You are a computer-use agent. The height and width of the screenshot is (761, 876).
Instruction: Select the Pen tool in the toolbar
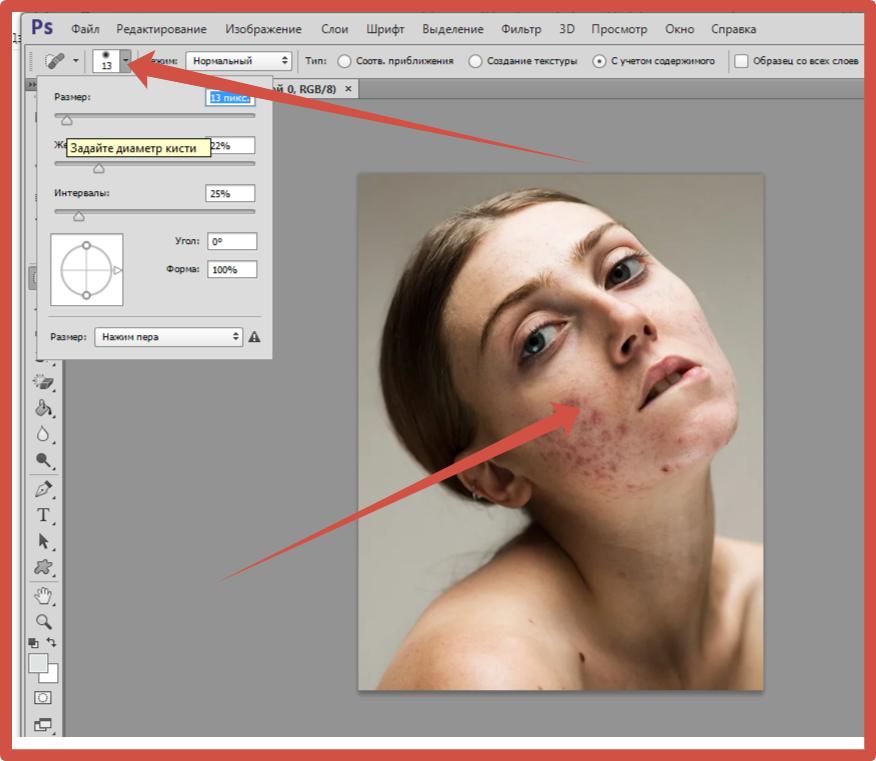click(x=43, y=489)
